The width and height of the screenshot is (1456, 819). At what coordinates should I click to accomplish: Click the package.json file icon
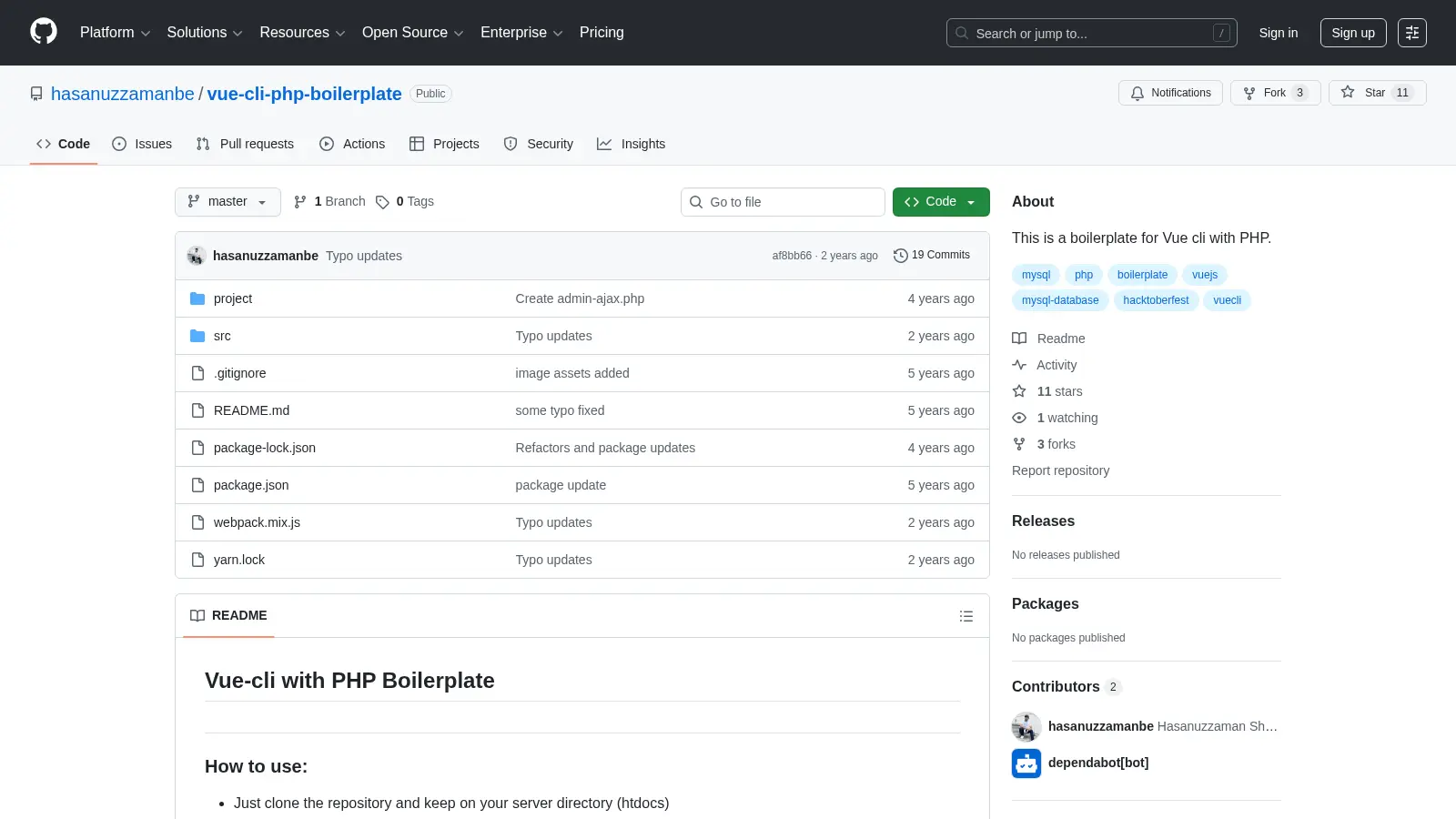click(x=197, y=485)
